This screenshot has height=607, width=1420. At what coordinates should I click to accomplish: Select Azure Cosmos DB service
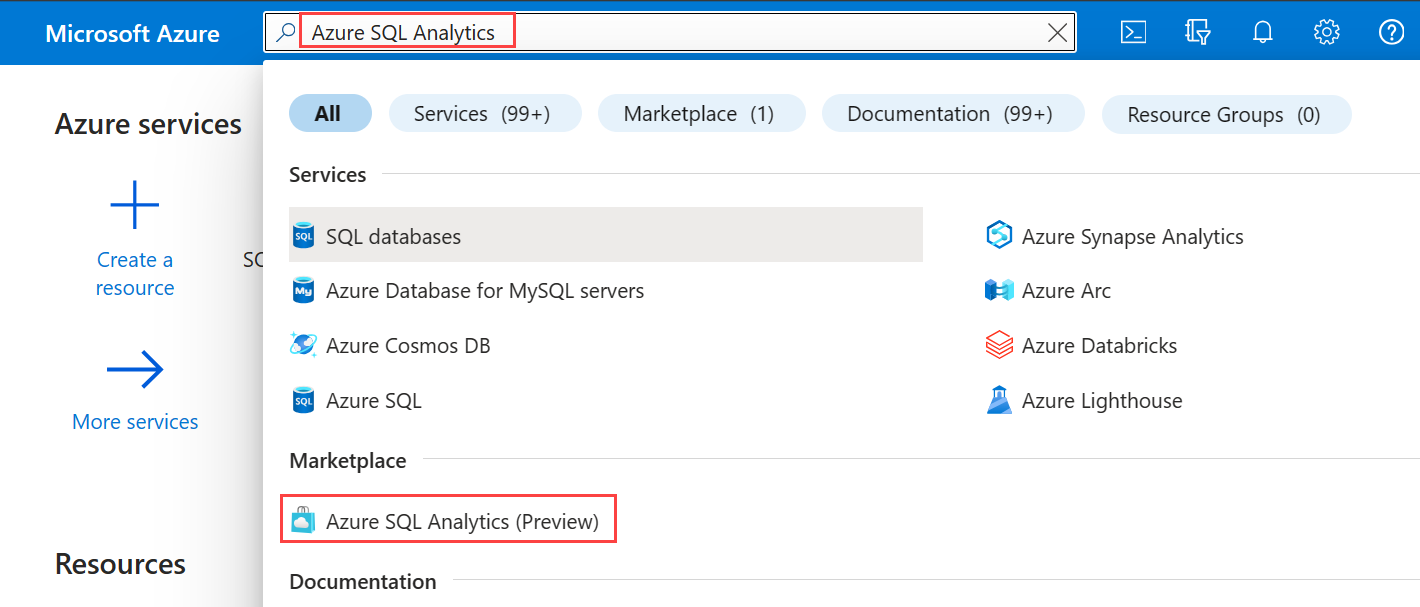click(x=408, y=345)
